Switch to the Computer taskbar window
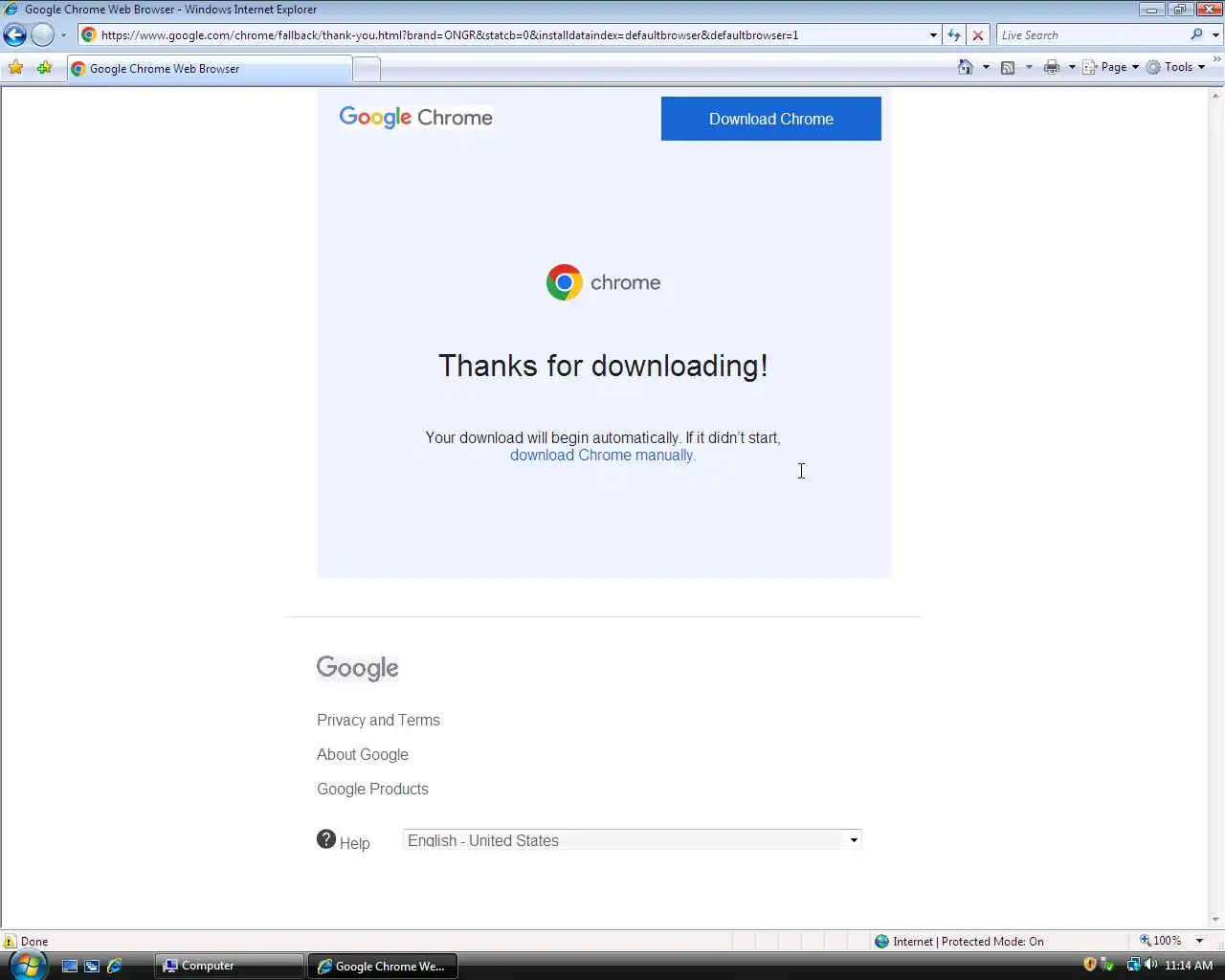Image resolution: width=1225 pixels, height=980 pixels. pyautogui.click(x=230, y=966)
